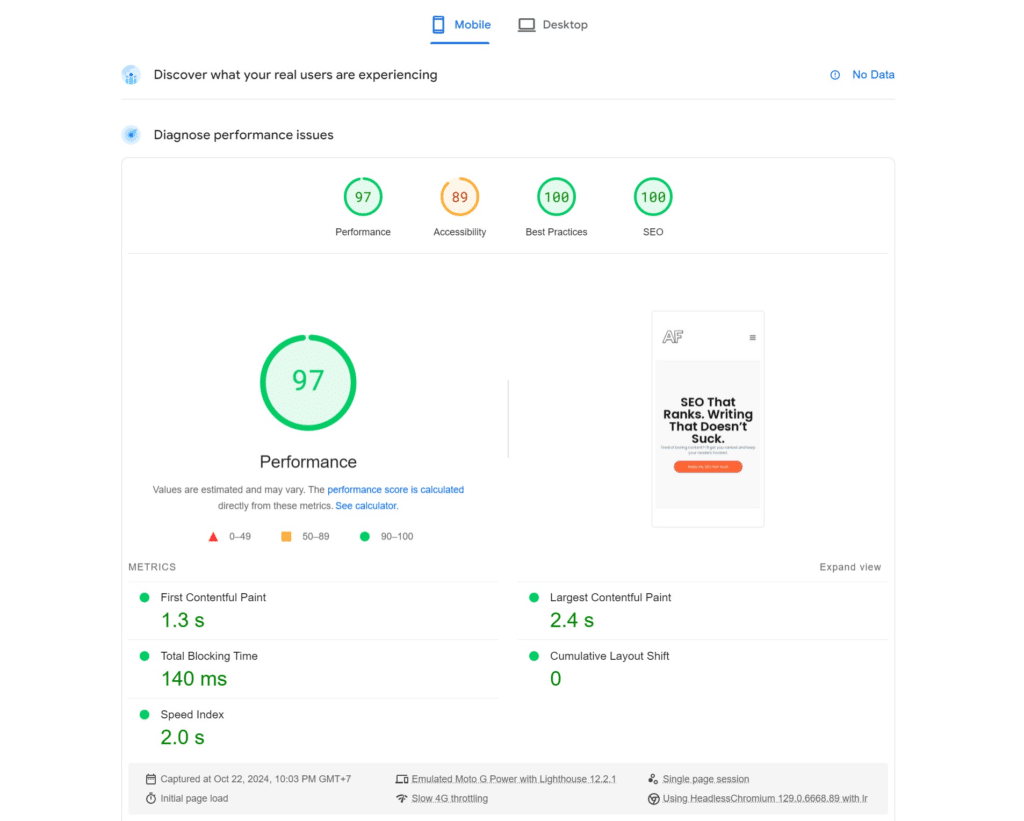Expand the metrics view

click(x=850, y=567)
